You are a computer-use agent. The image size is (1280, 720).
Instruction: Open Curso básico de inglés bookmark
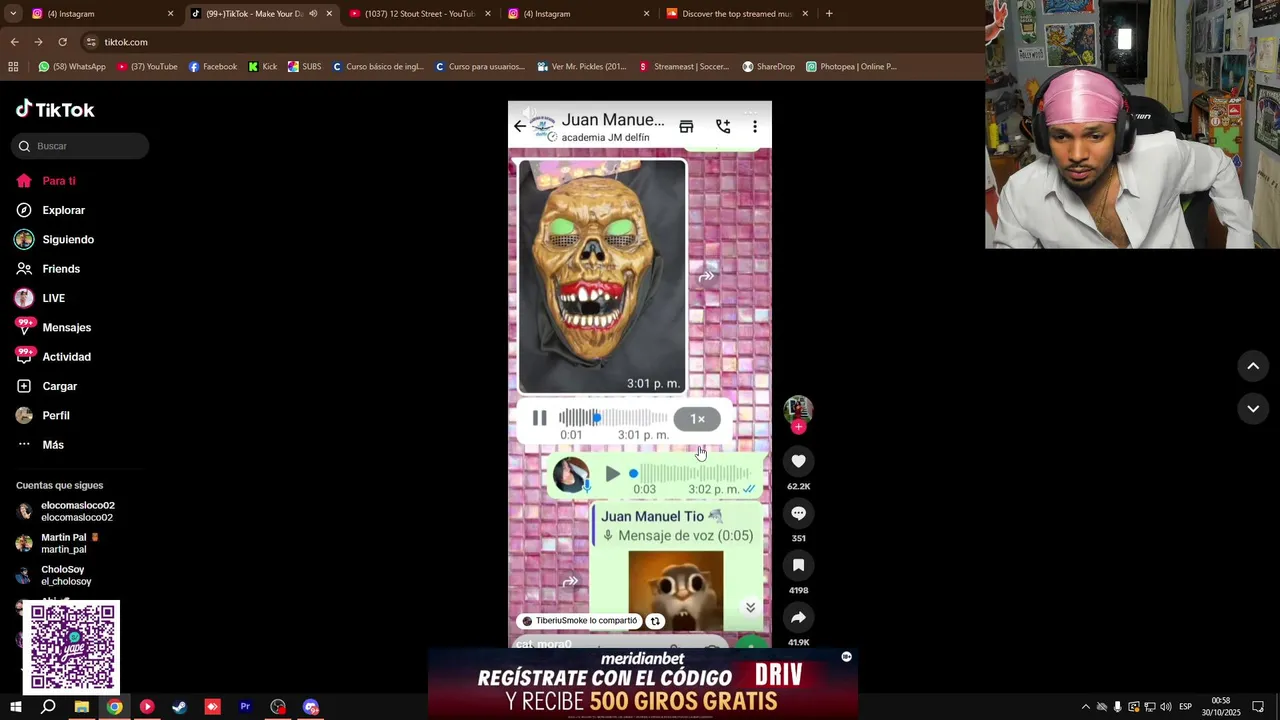[x=378, y=67]
